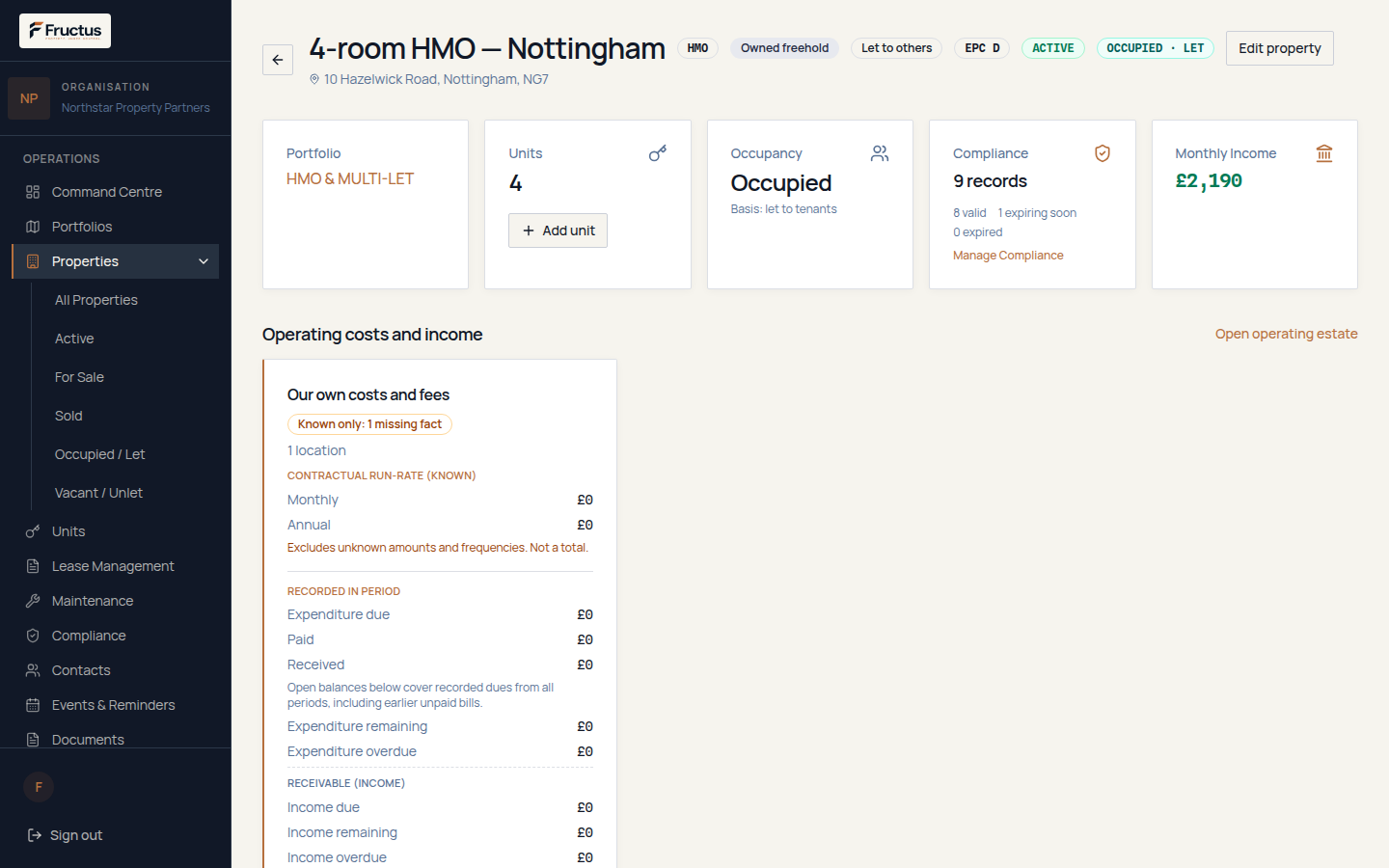Click the key icon on Units card
The image size is (1389, 868).
[658, 153]
